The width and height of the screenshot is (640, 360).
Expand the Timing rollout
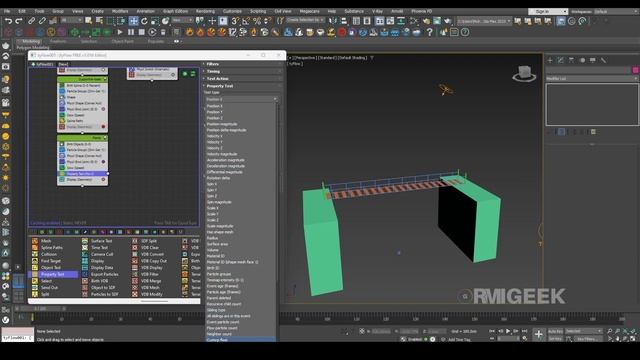point(242,71)
